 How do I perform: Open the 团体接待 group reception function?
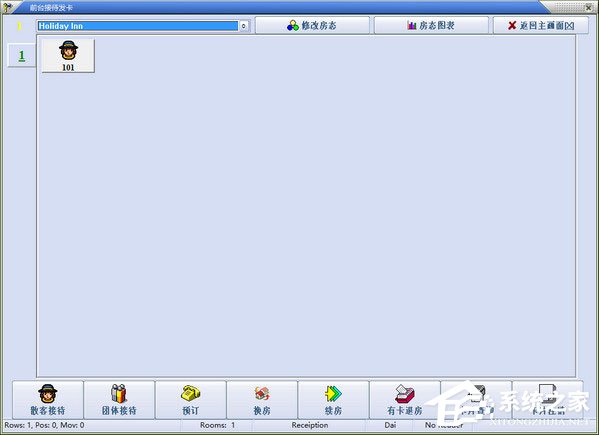click(x=119, y=400)
